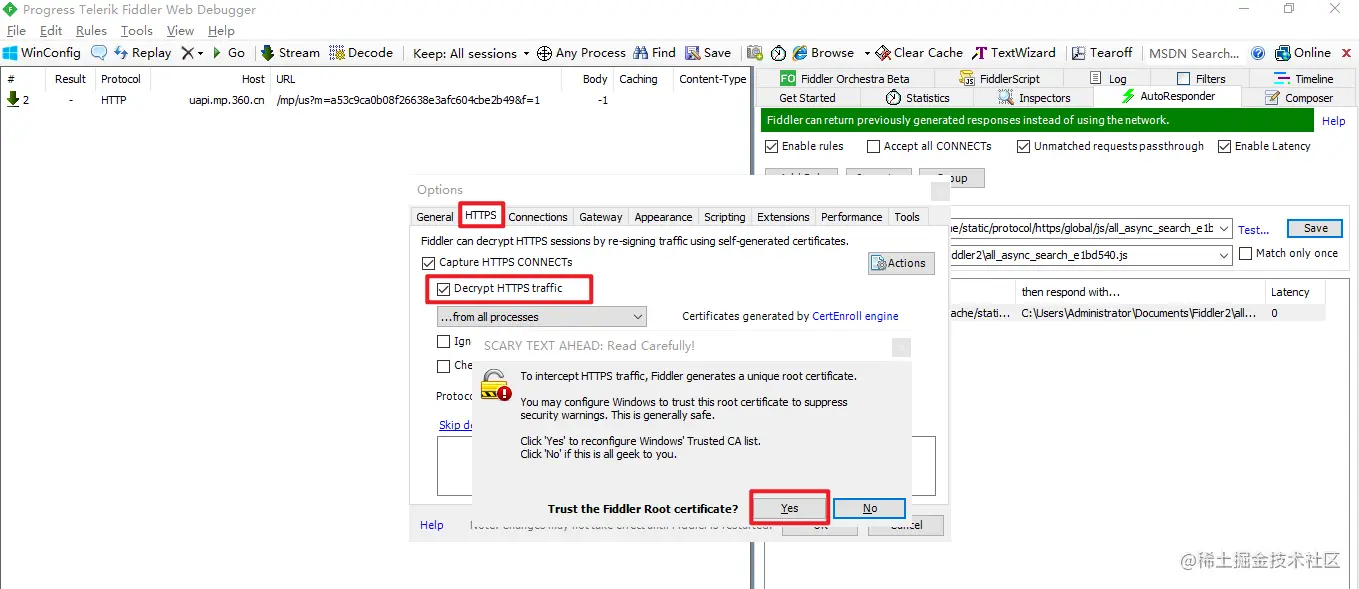Open the AutoResponder Help link
The width and height of the screenshot is (1359, 589).
coord(1333,121)
